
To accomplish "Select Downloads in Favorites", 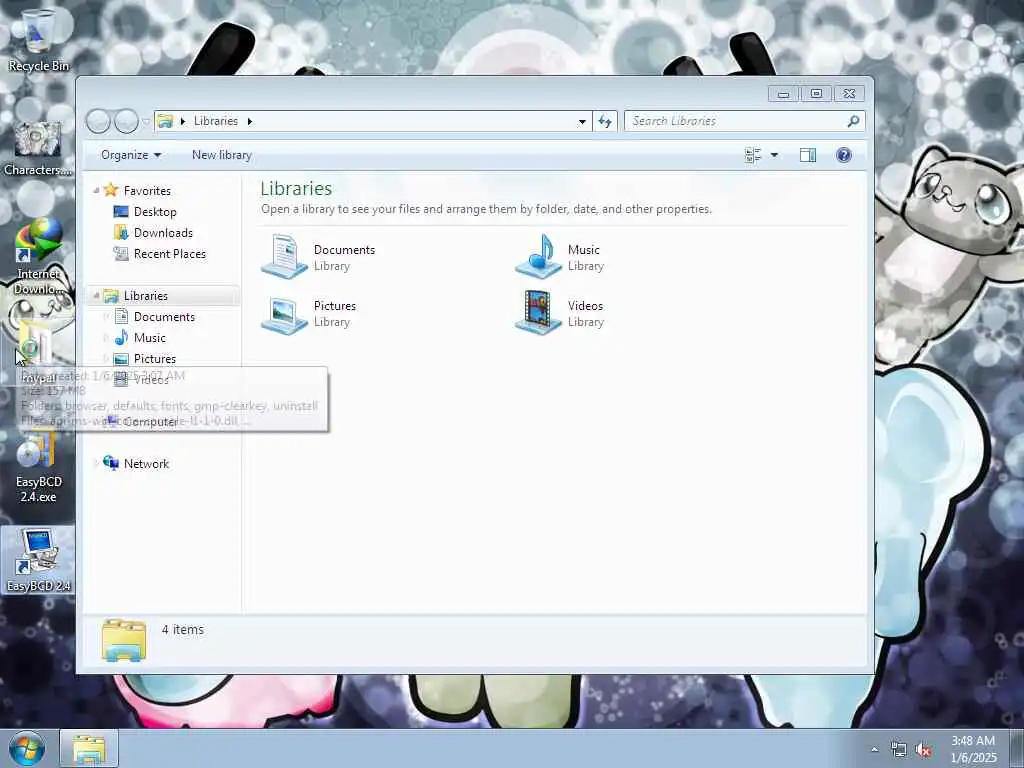I will 163,232.
